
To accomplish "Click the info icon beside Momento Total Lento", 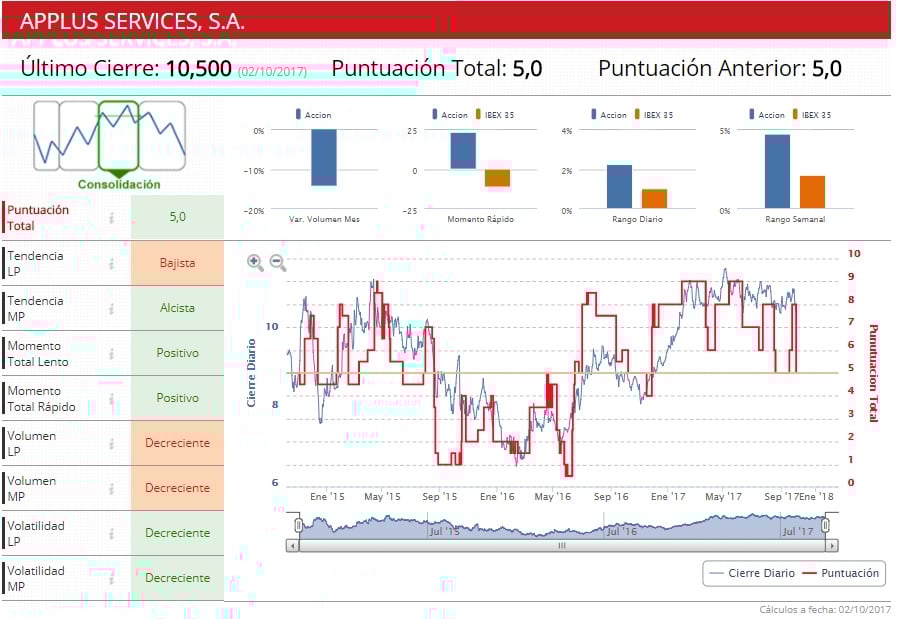I will click(x=112, y=353).
